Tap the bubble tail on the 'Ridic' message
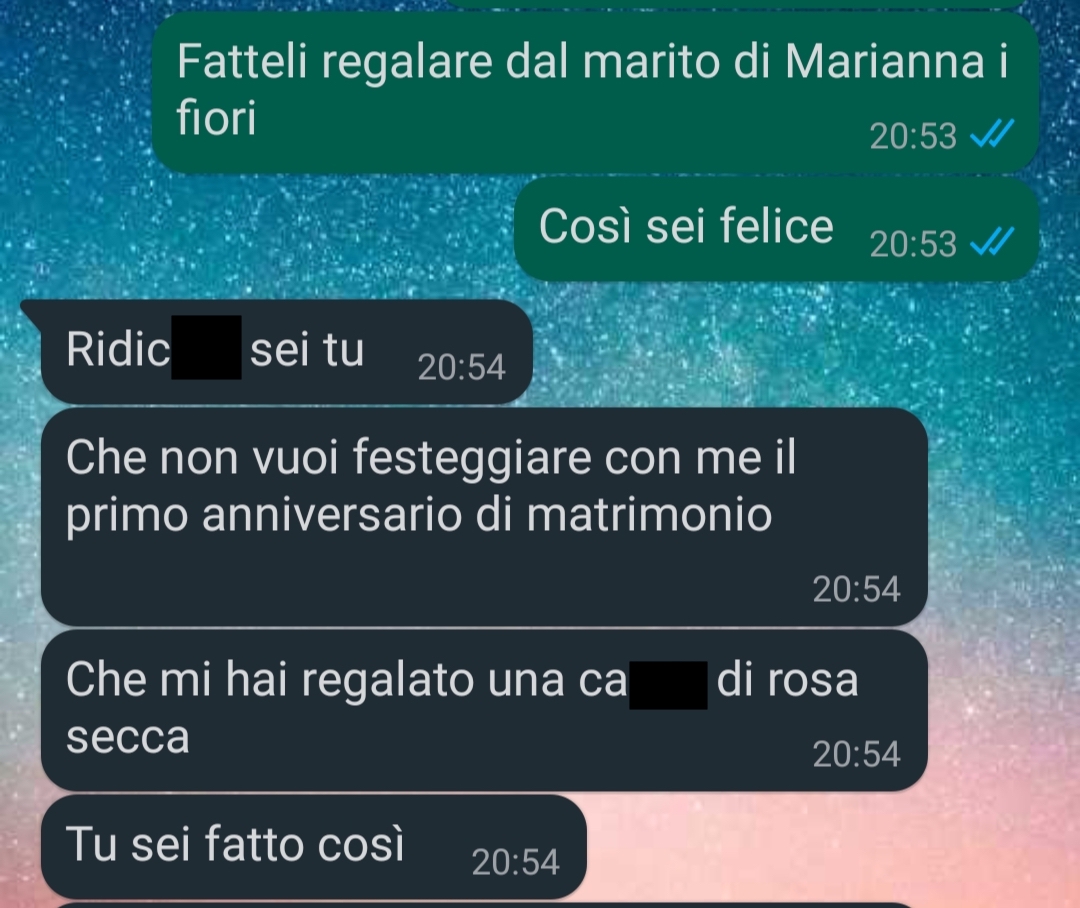 click(x=32, y=310)
